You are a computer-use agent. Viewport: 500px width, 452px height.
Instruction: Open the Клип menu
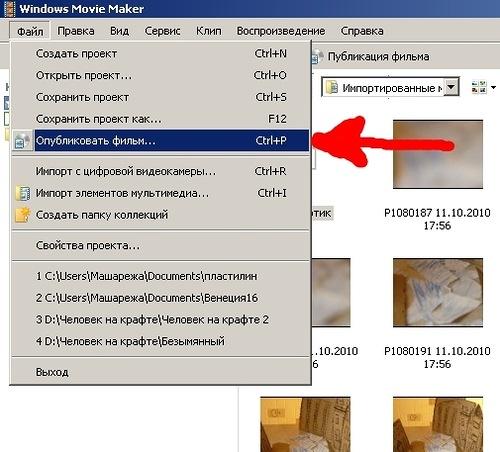click(209, 31)
